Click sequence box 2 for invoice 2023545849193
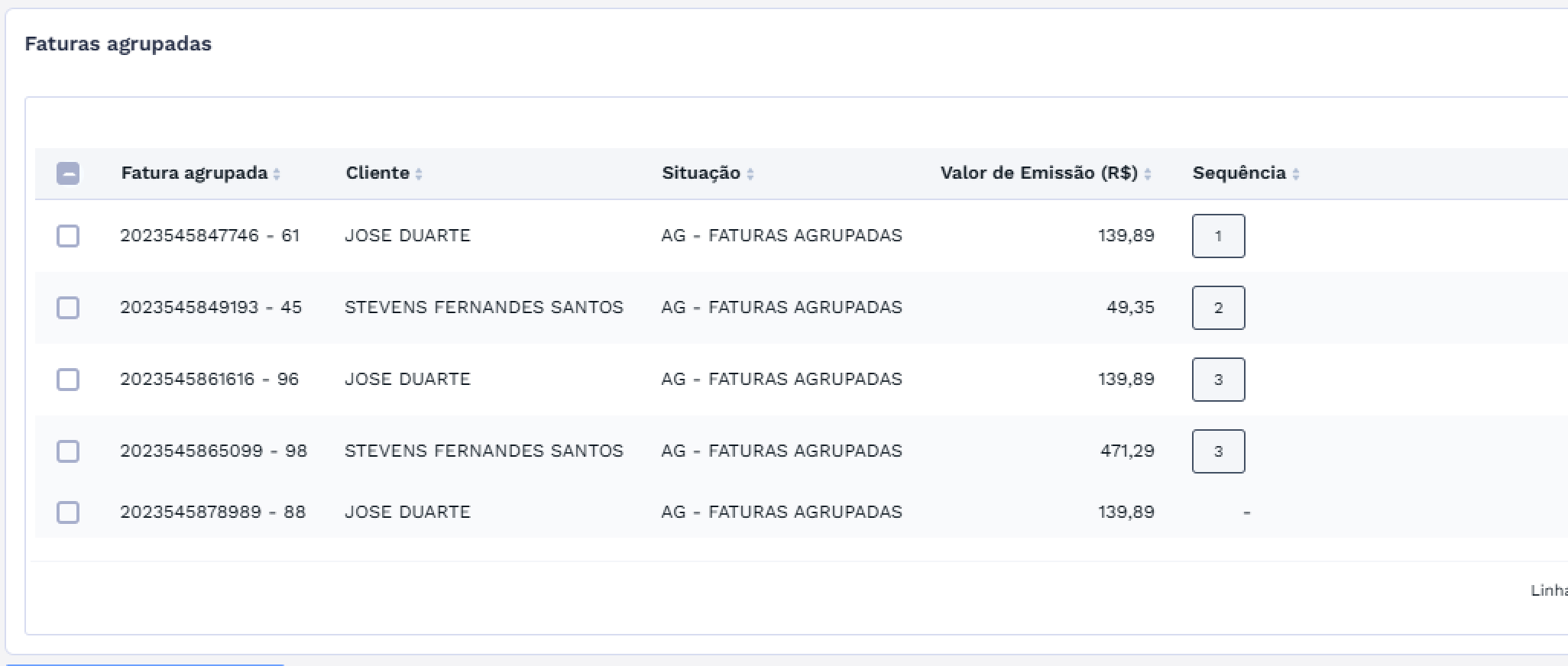Image resolution: width=1568 pixels, height=666 pixels. [x=1218, y=308]
